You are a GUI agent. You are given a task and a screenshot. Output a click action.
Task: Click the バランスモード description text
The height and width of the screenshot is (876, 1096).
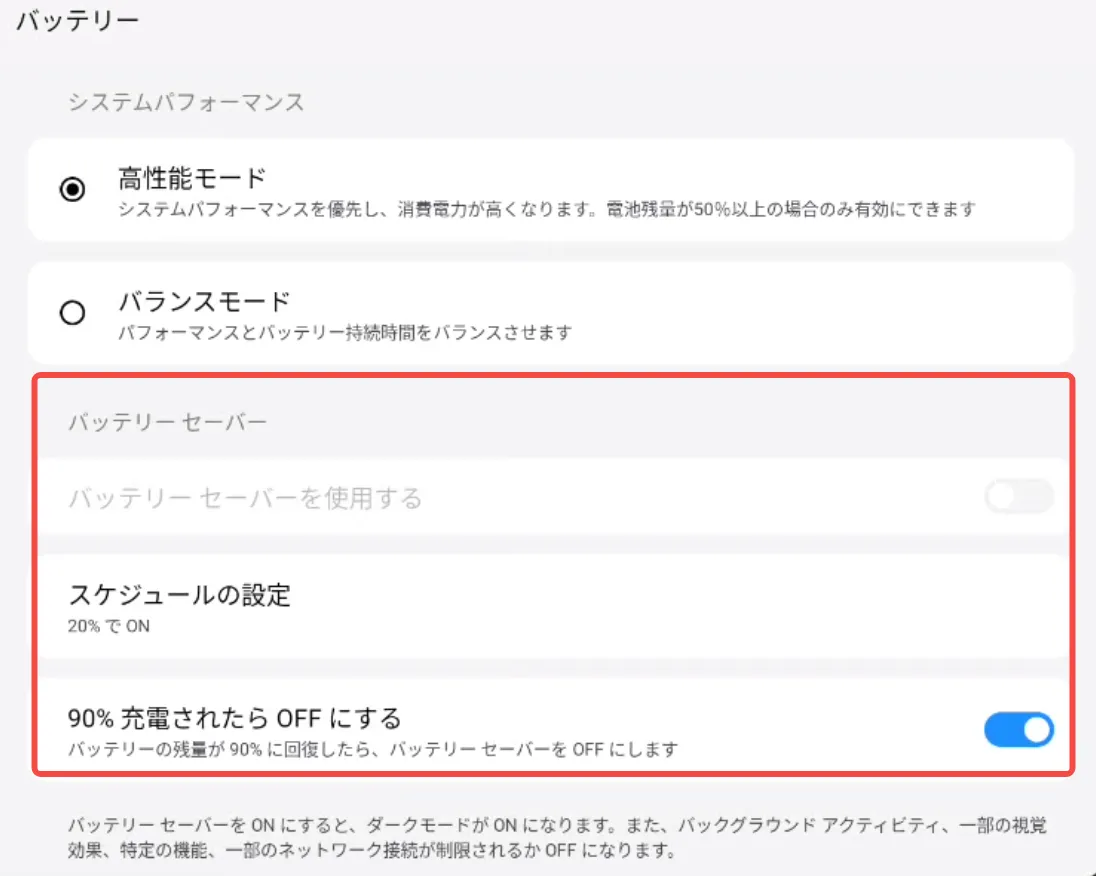pos(345,332)
